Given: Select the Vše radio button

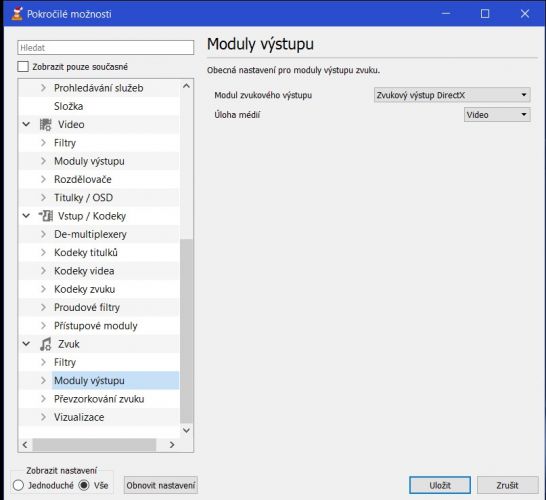Looking at the screenshot, I should pos(84,485).
